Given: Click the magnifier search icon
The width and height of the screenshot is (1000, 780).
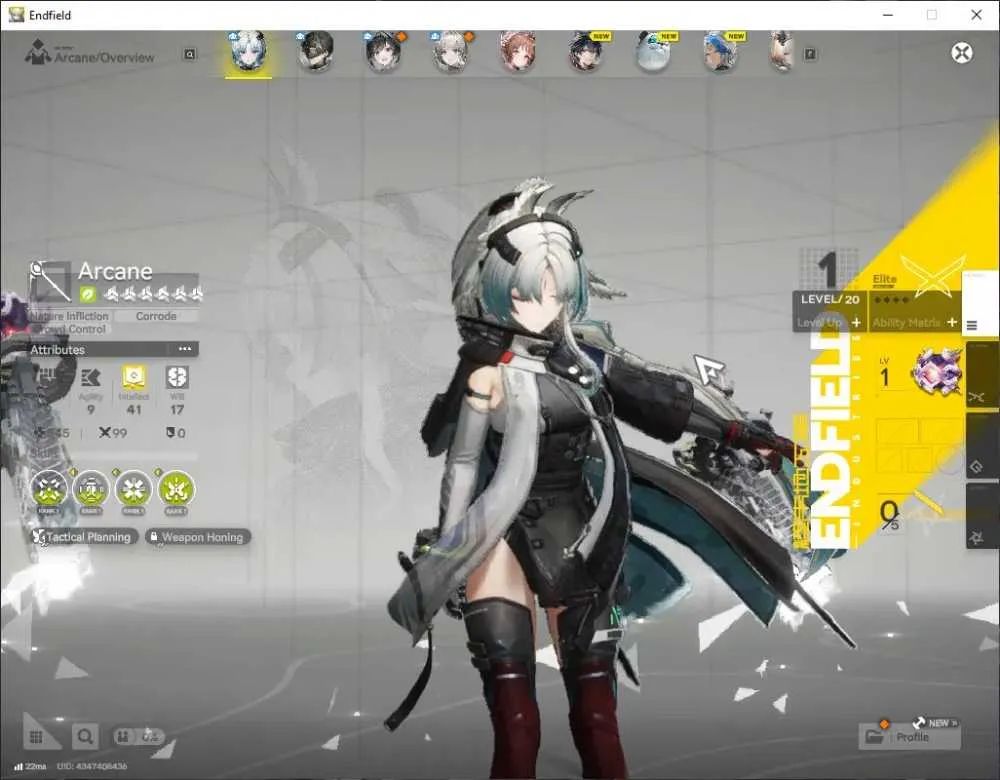Looking at the screenshot, I should click(85, 737).
